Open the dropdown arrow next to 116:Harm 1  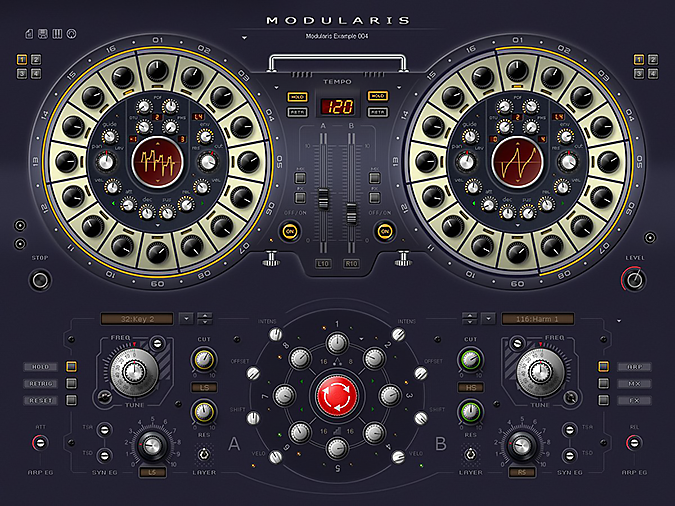[488, 319]
